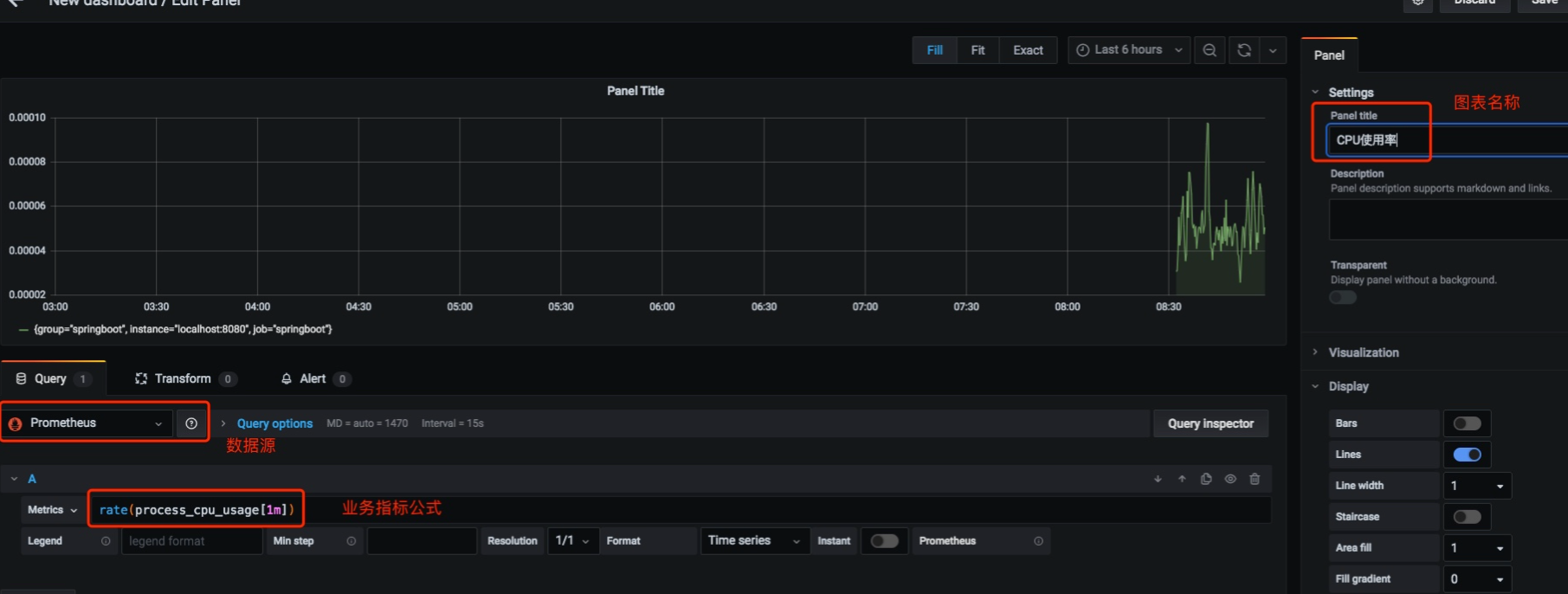This screenshot has width=1568, height=594.
Task: Click the zoom out time range icon
Action: coord(1210,50)
